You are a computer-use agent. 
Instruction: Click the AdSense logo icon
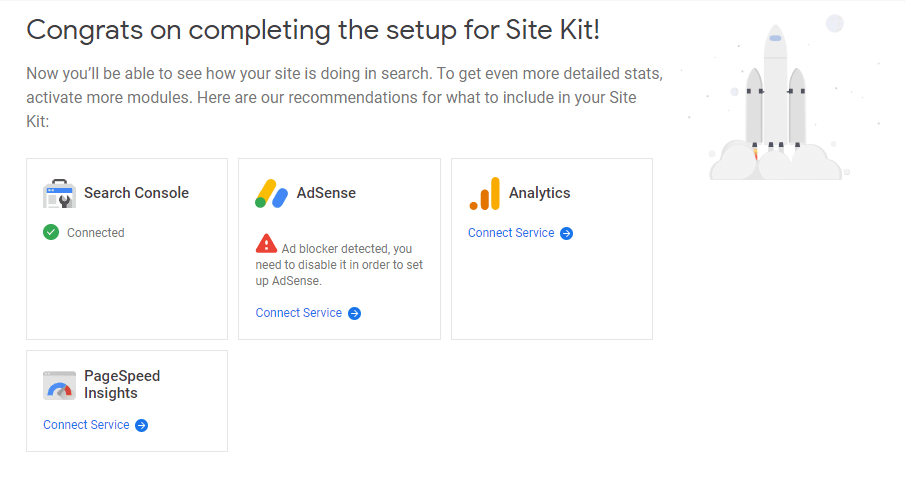[271, 193]
